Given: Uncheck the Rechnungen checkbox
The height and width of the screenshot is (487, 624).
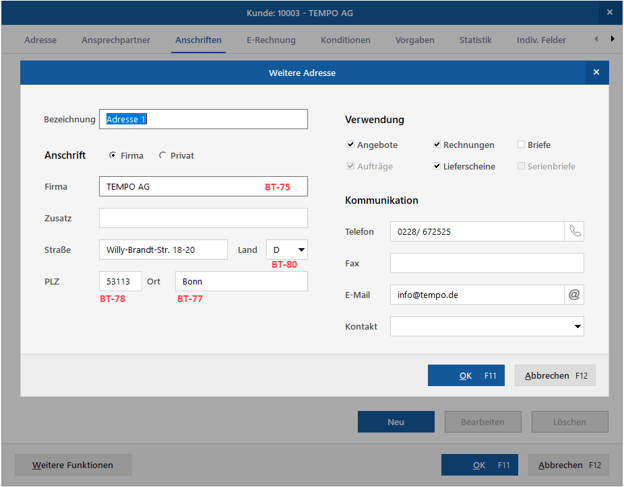Looking at the screenshot, I should 437,145.
